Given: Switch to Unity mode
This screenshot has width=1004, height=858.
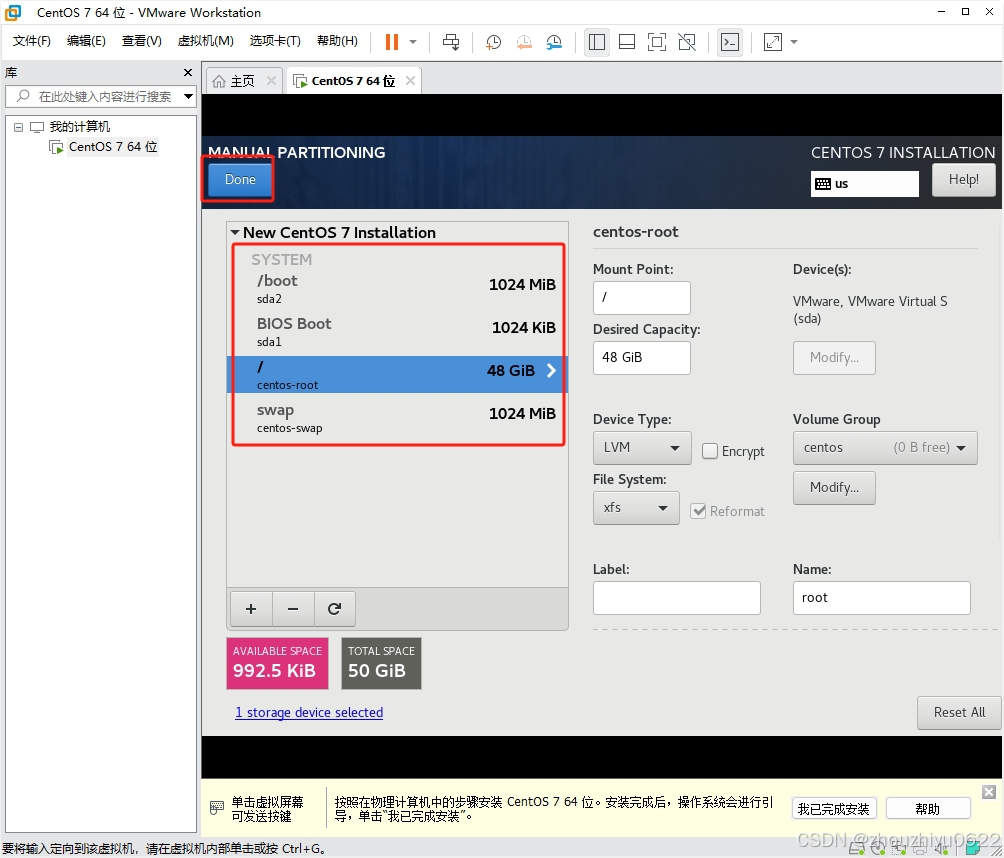Looking at the screenshot, I should click(x=687, y=42).
